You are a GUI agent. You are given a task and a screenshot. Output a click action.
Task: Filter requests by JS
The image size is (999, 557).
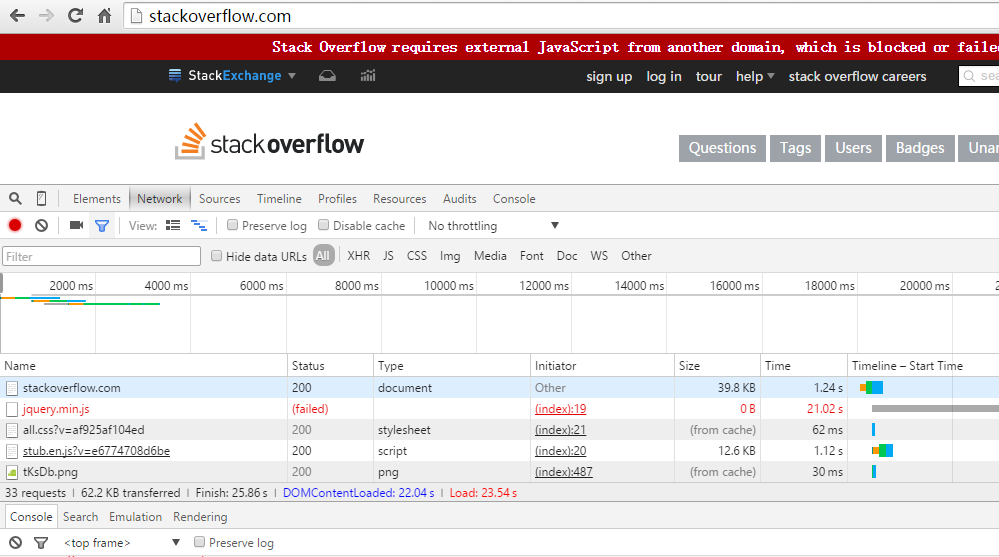pos(389,256)
